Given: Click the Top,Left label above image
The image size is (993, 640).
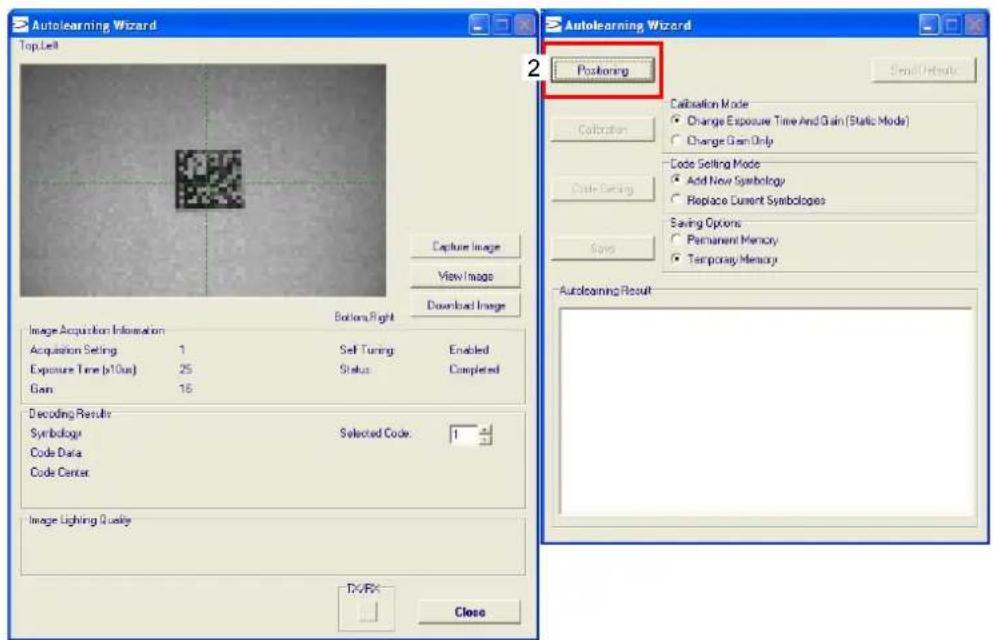Looking at the screenshot, I should coord(39,46).
